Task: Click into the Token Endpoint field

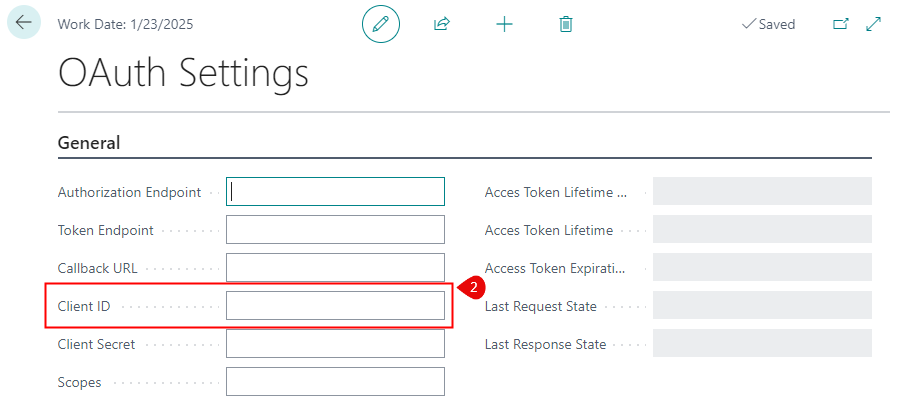Action: pyautogui.click(x=335, y=230)
